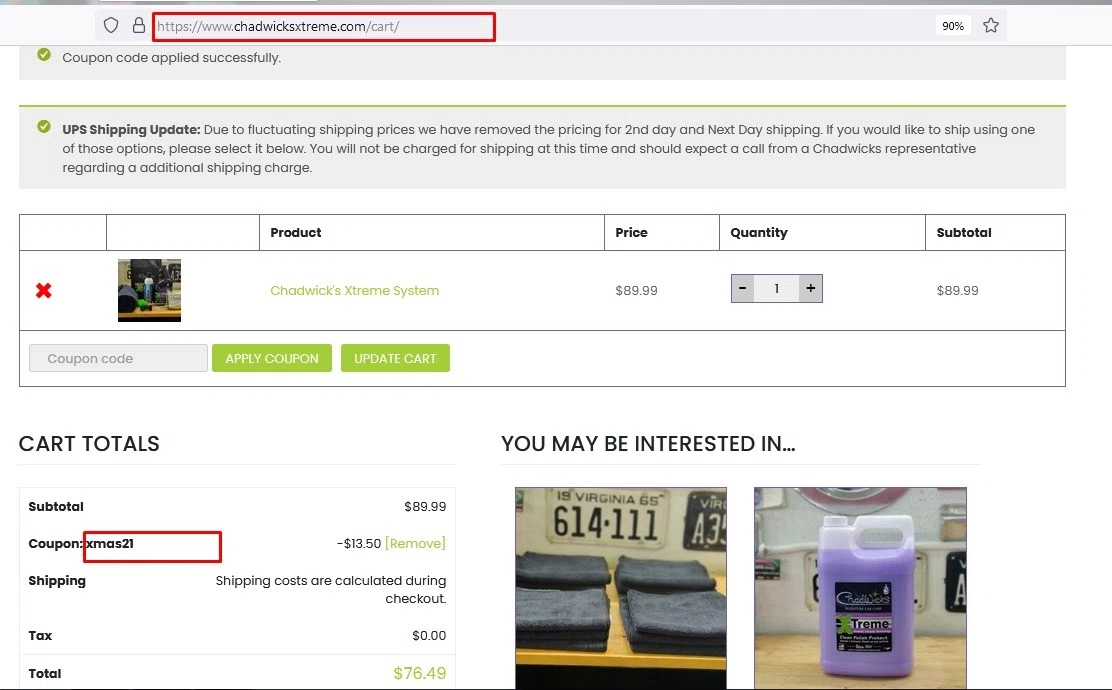The image size is (1112, 690).
Task: Increase quantity with the plus button
Action: 811,288
